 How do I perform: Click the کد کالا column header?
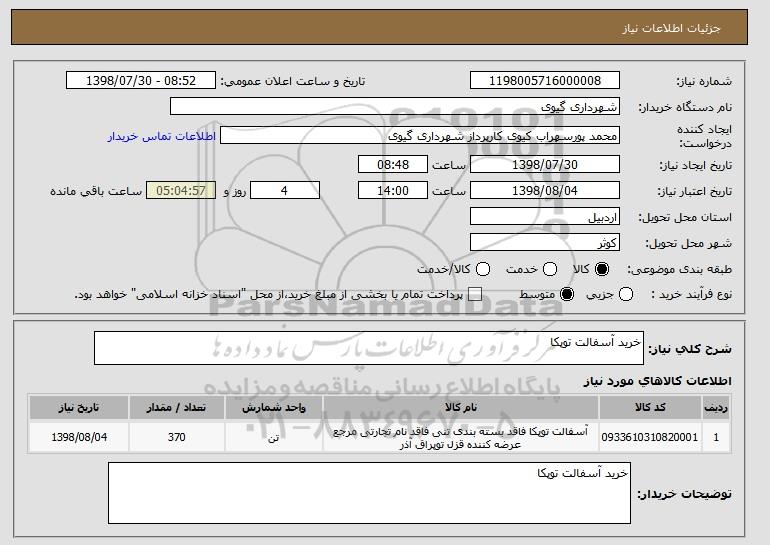(x=650, y=408)
